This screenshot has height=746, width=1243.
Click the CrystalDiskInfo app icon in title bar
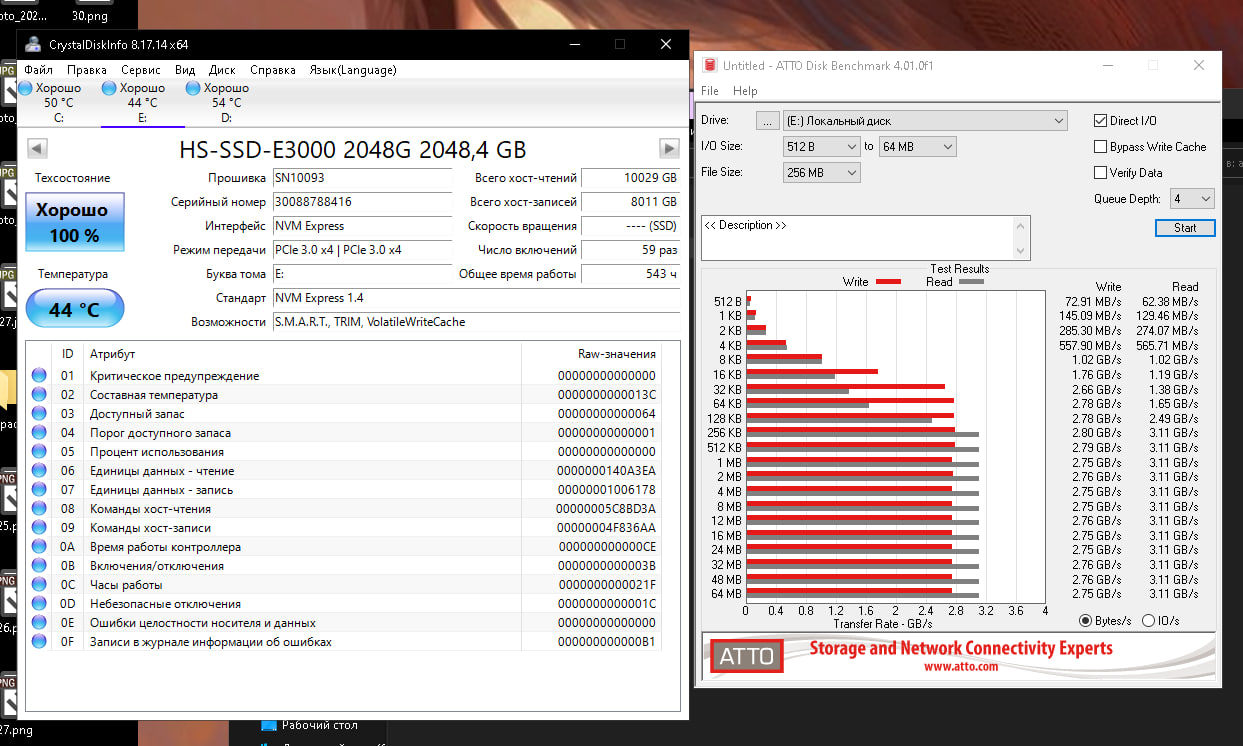click(x=33, y=45)
